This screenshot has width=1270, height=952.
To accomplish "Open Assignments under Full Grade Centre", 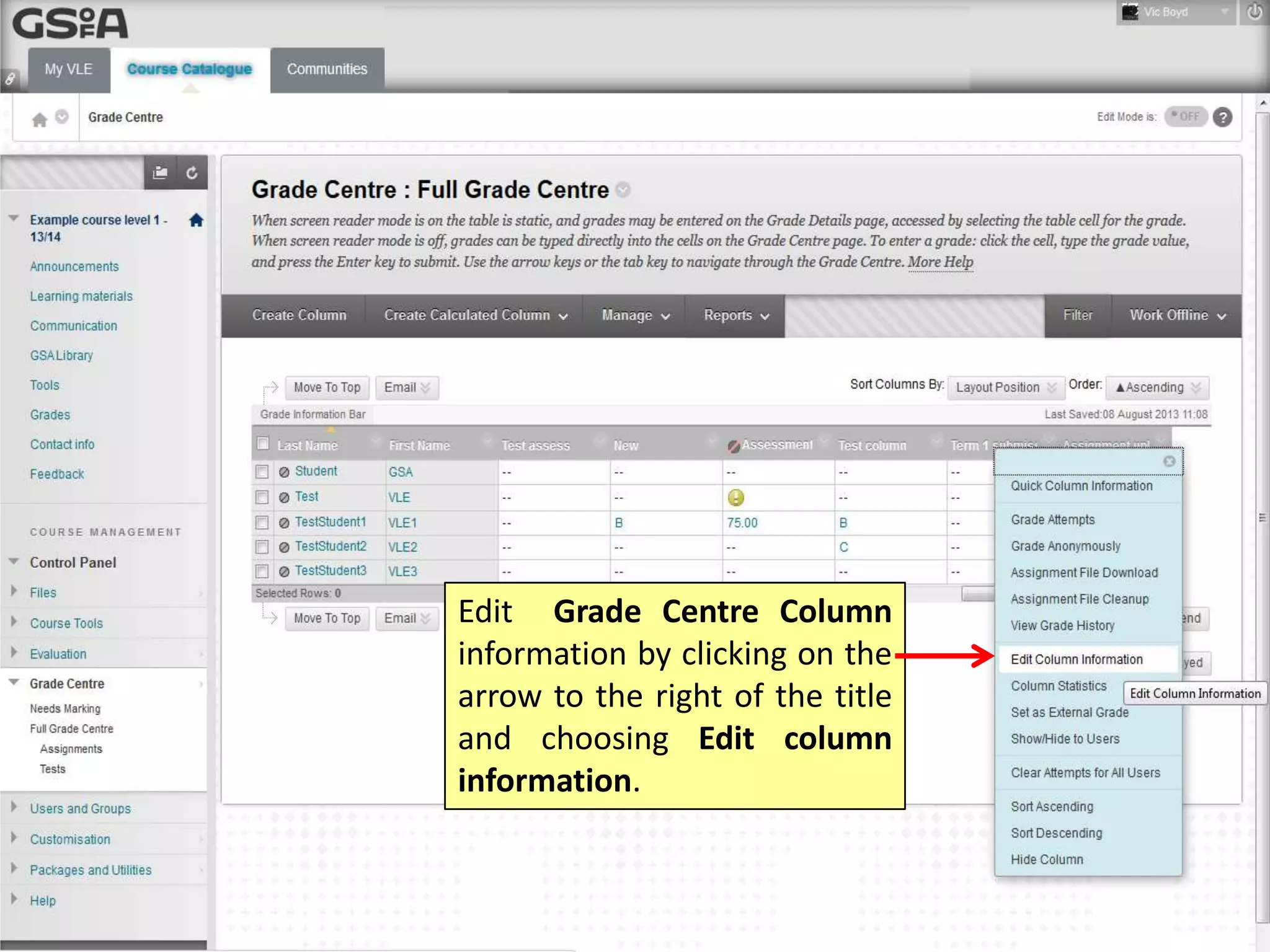I will (x=71, y=749).
